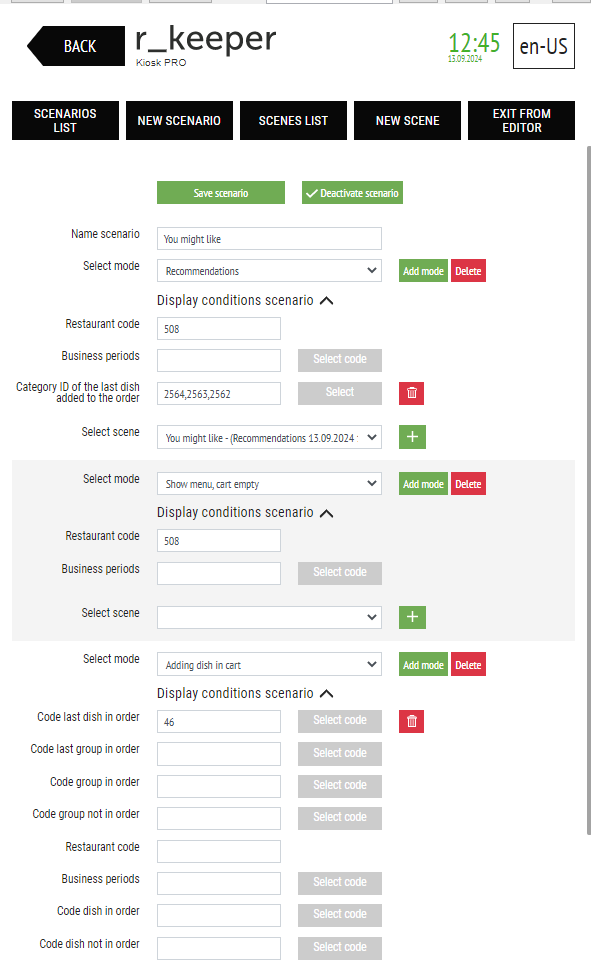Screen dimensions: 591x969
Task: Toggle Deactivate scenario checkmark button
Action: coord(352,193)
